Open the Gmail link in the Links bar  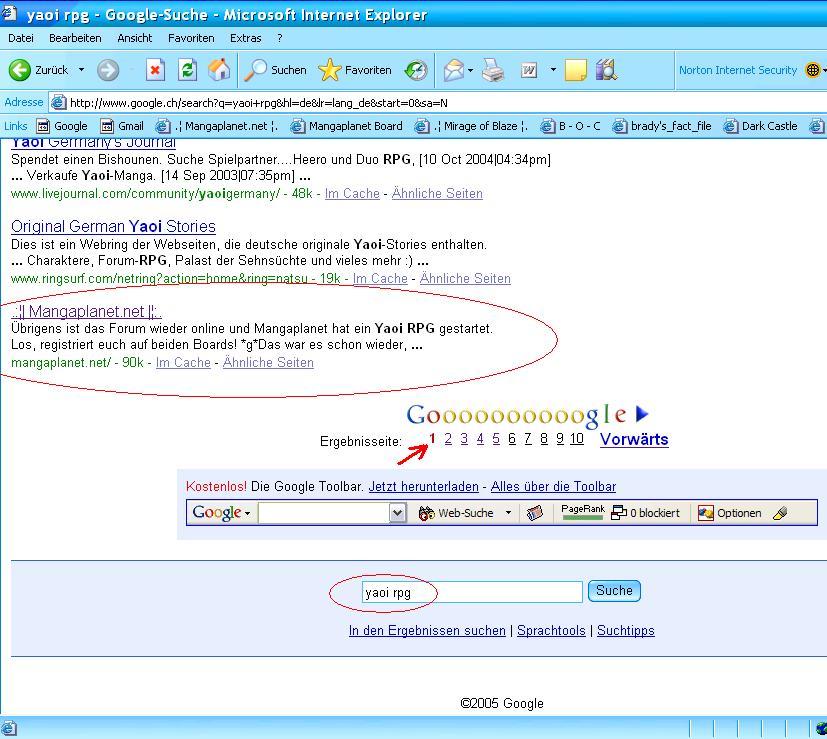[x=122, y=126]
